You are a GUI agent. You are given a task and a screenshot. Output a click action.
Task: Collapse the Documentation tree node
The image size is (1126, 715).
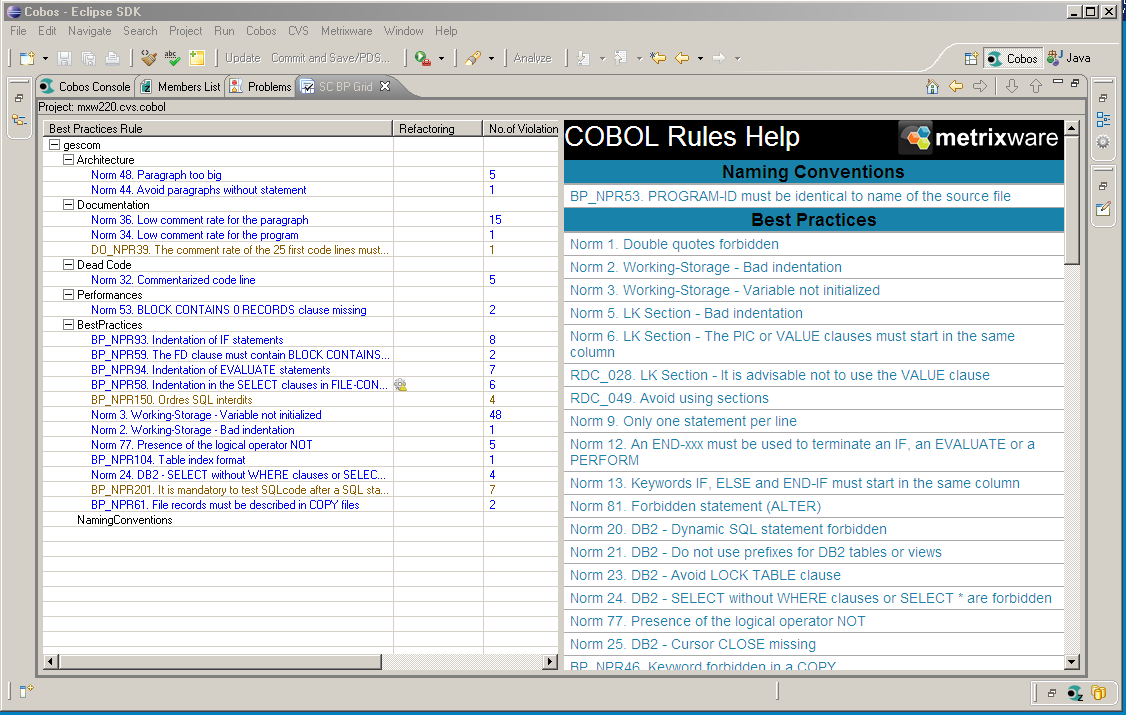[68, 205]
